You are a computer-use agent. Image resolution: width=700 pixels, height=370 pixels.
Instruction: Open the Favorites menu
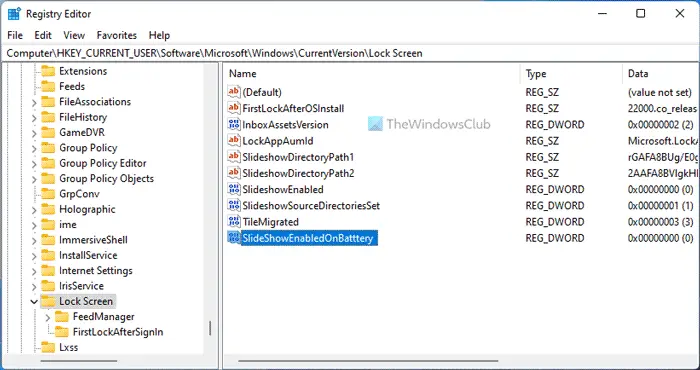click(x=117, y=35)
